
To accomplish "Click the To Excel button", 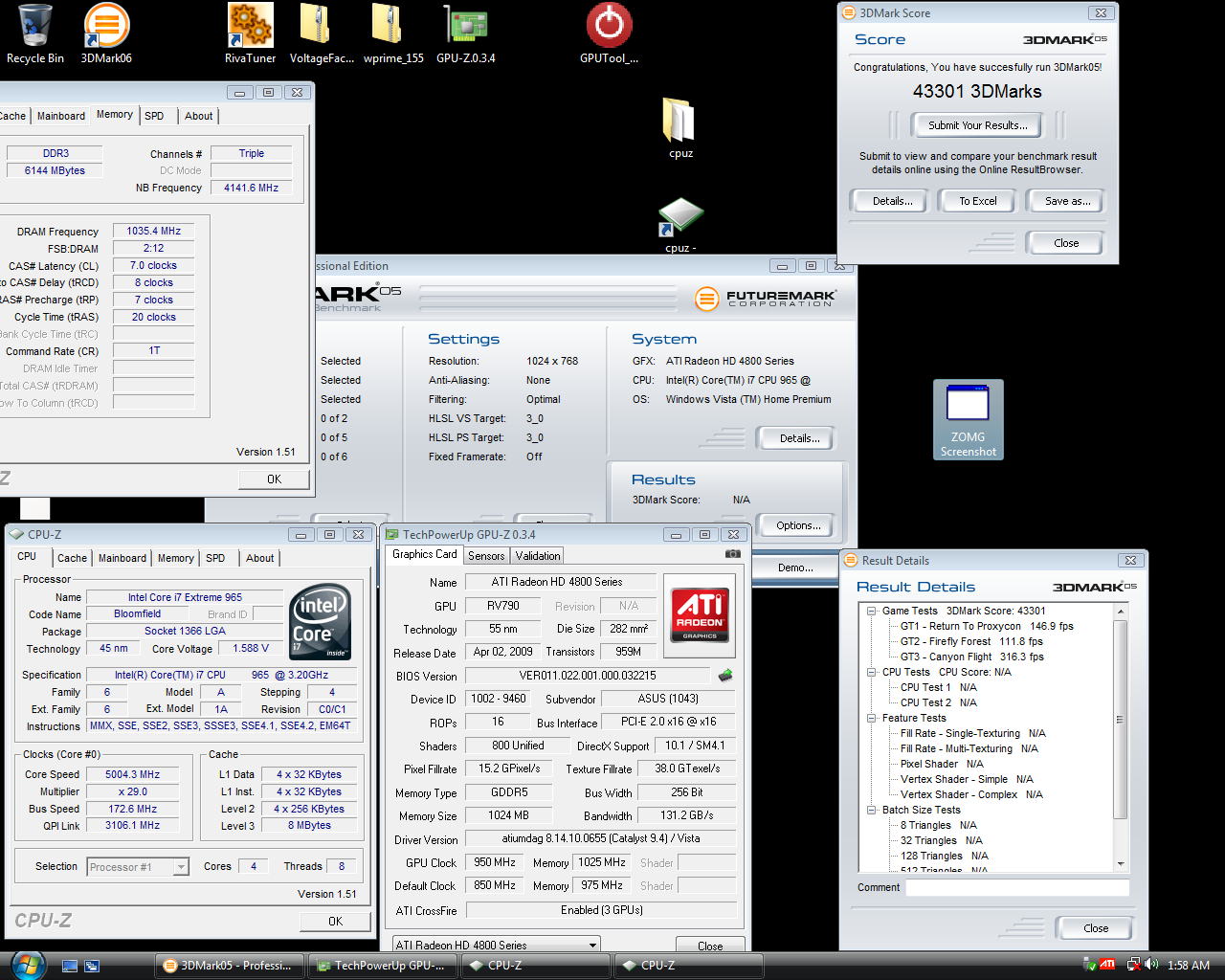I will 978,201.
